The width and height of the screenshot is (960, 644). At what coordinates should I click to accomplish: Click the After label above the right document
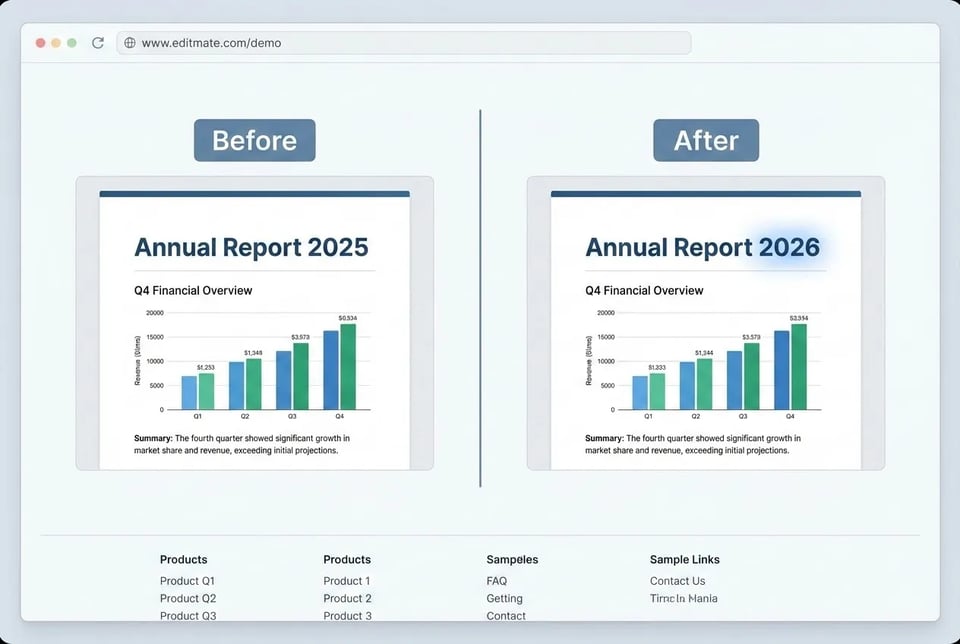tap(706, 140)
